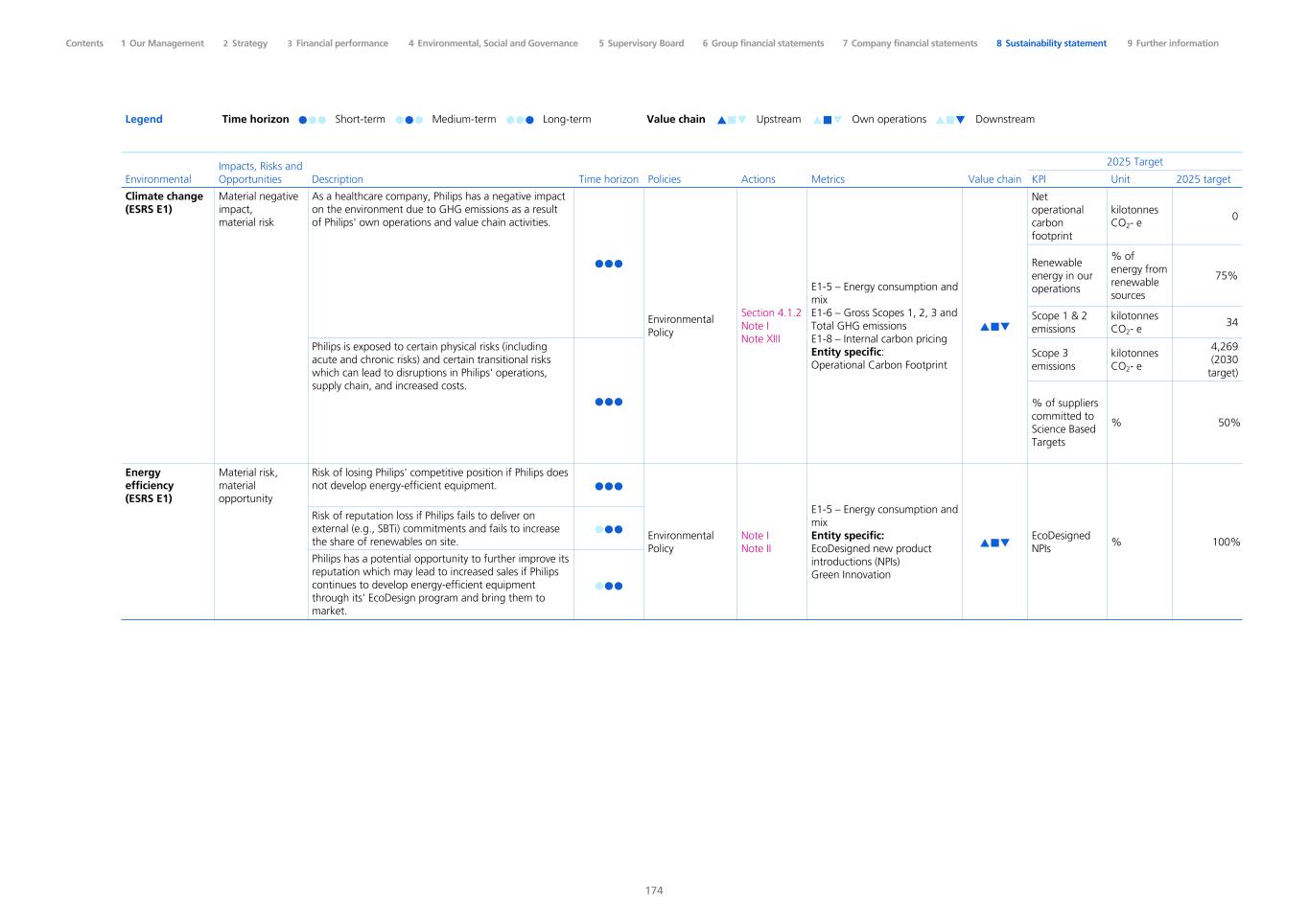Open Note I in Climate change row
This screenshot has width=1309, height=924.
pyautogui.click(x=755, y=326)
